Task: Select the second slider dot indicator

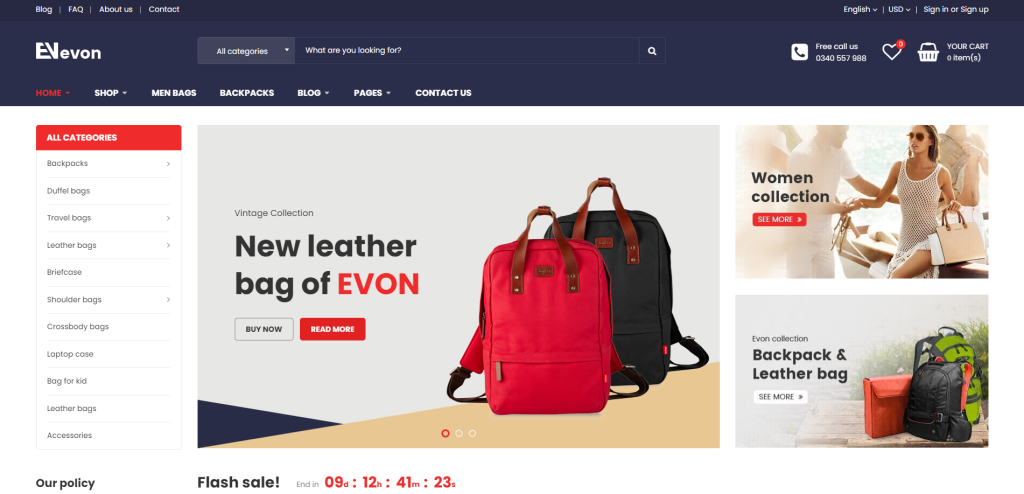Action: click(459, 433)
